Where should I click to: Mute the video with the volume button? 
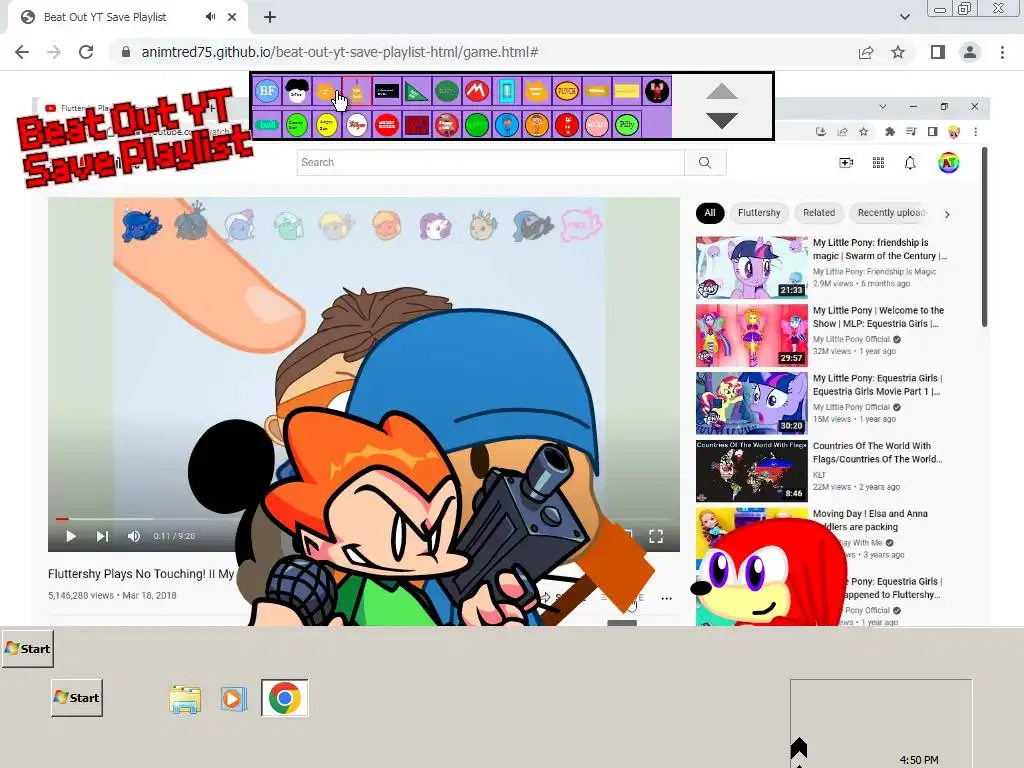pyautogui.click(x=134, y=536)
